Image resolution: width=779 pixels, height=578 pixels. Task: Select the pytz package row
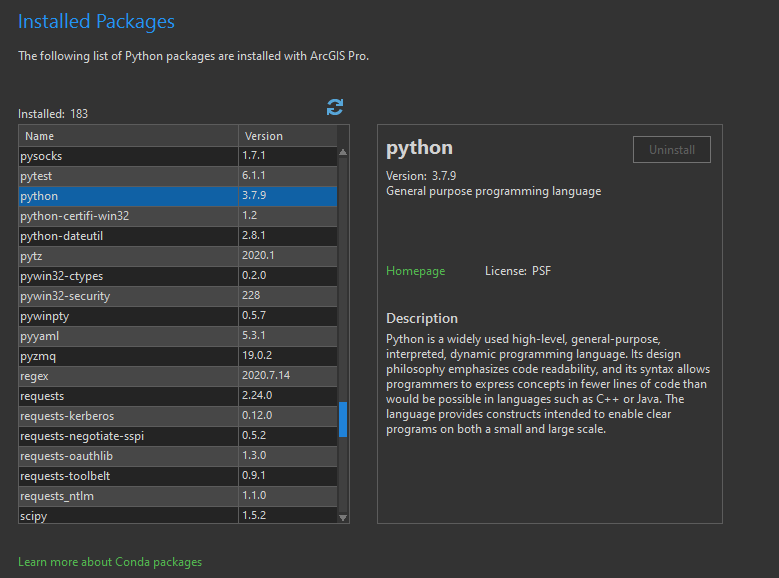(x=178, y=256)
